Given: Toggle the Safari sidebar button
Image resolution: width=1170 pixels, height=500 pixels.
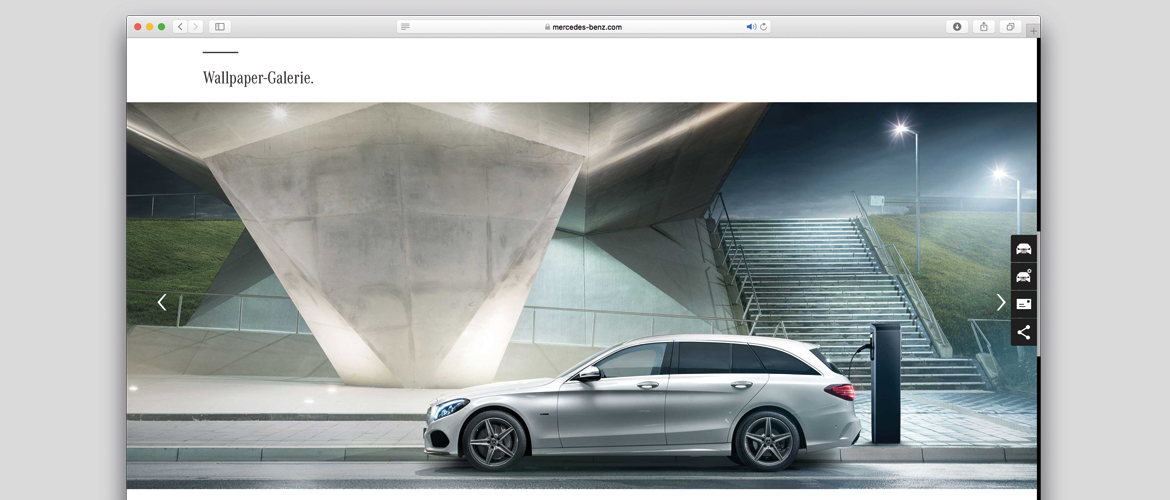Looking at the screenshot, I should point(220,27).
